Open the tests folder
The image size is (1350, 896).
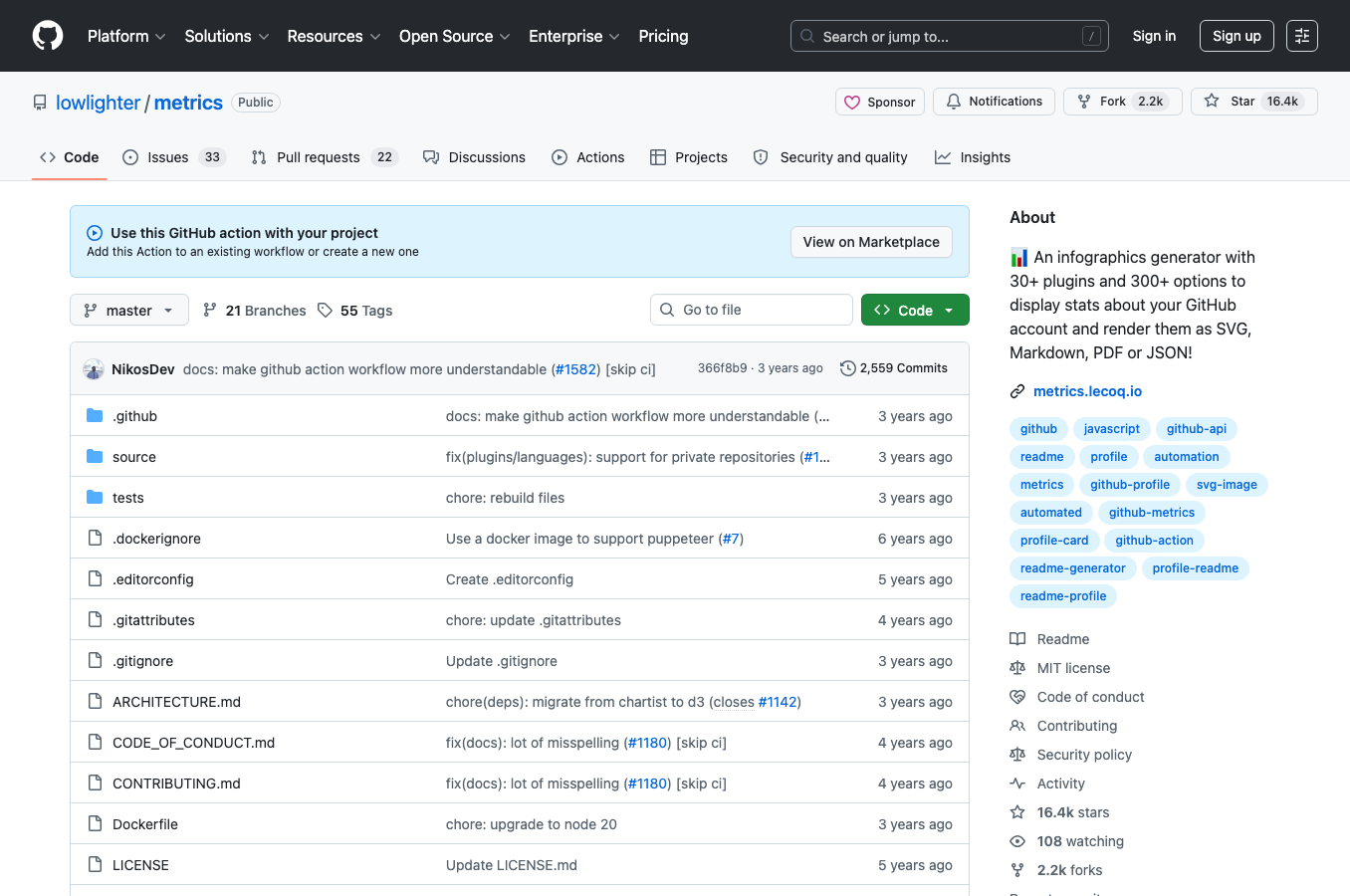click(x=127, y=498)
